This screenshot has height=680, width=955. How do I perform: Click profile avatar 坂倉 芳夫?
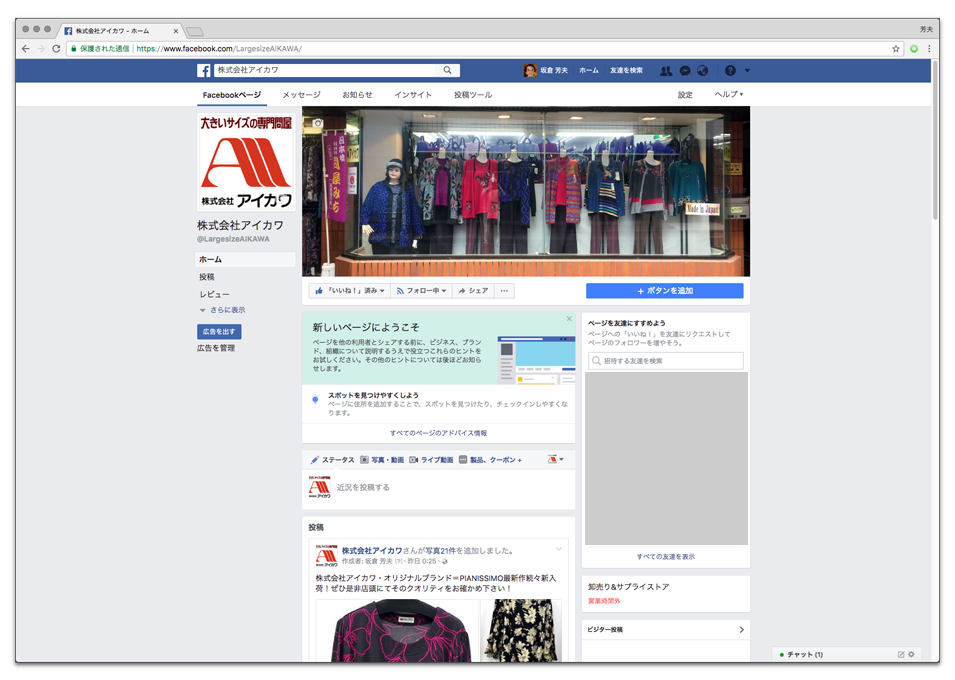(530, 71)
